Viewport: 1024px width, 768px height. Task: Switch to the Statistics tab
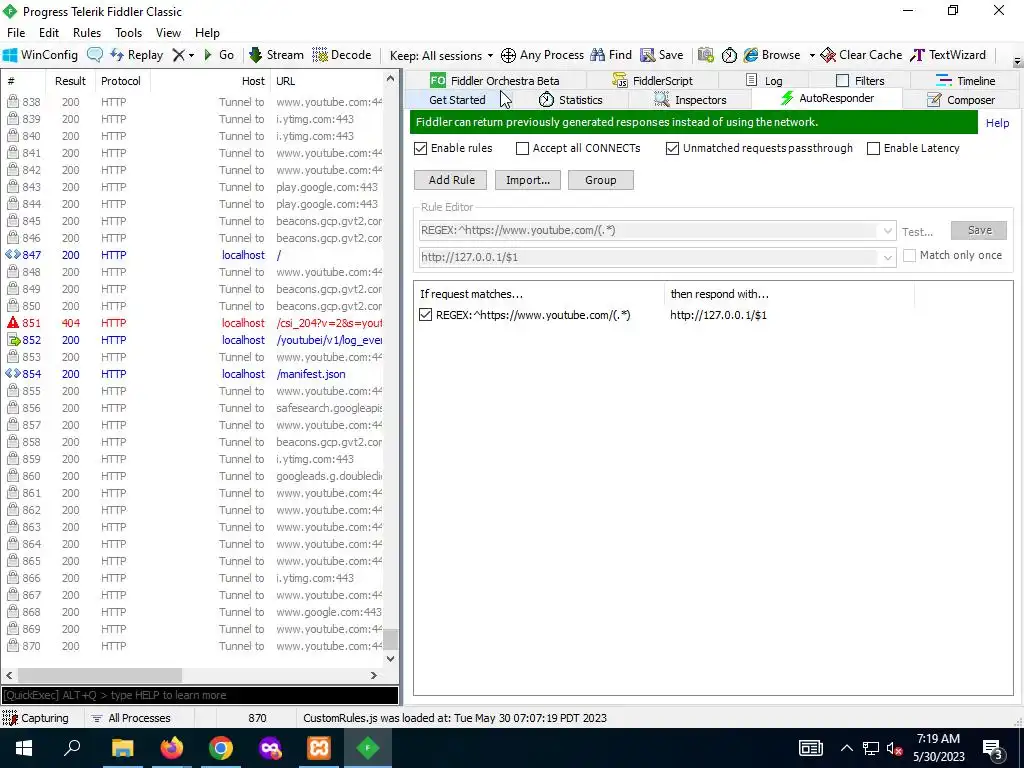pyautogui.click(x=570, y=100)
